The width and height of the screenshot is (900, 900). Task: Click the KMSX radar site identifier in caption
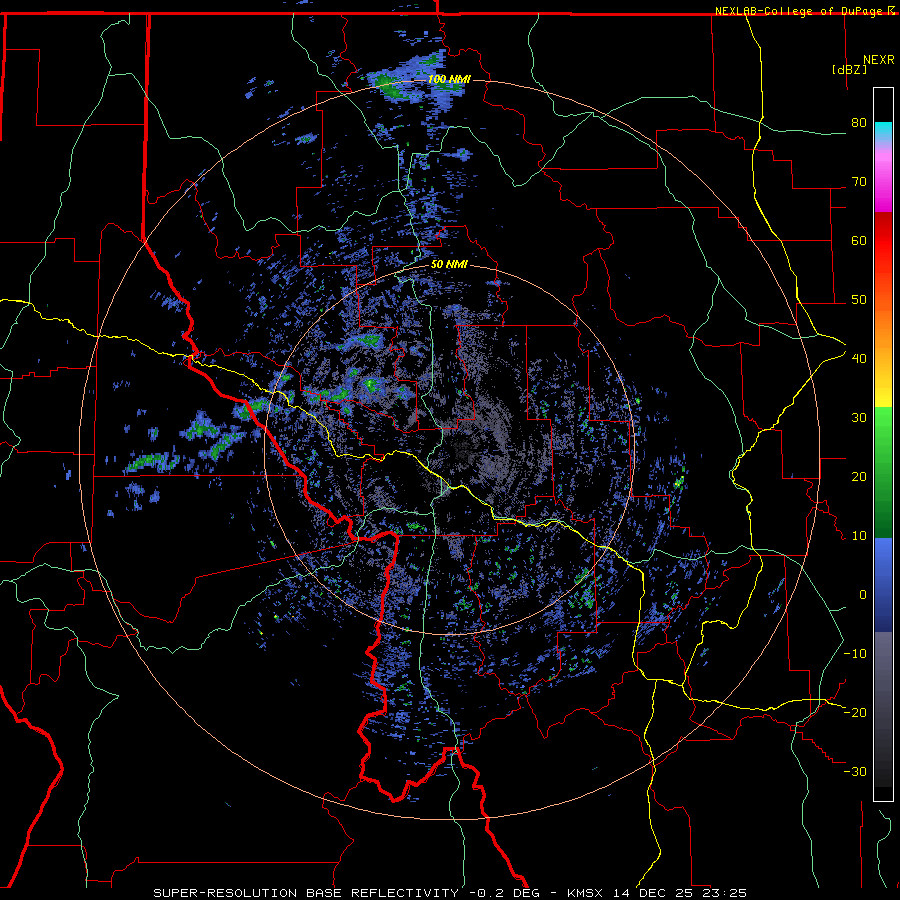(x=585, y=893)
